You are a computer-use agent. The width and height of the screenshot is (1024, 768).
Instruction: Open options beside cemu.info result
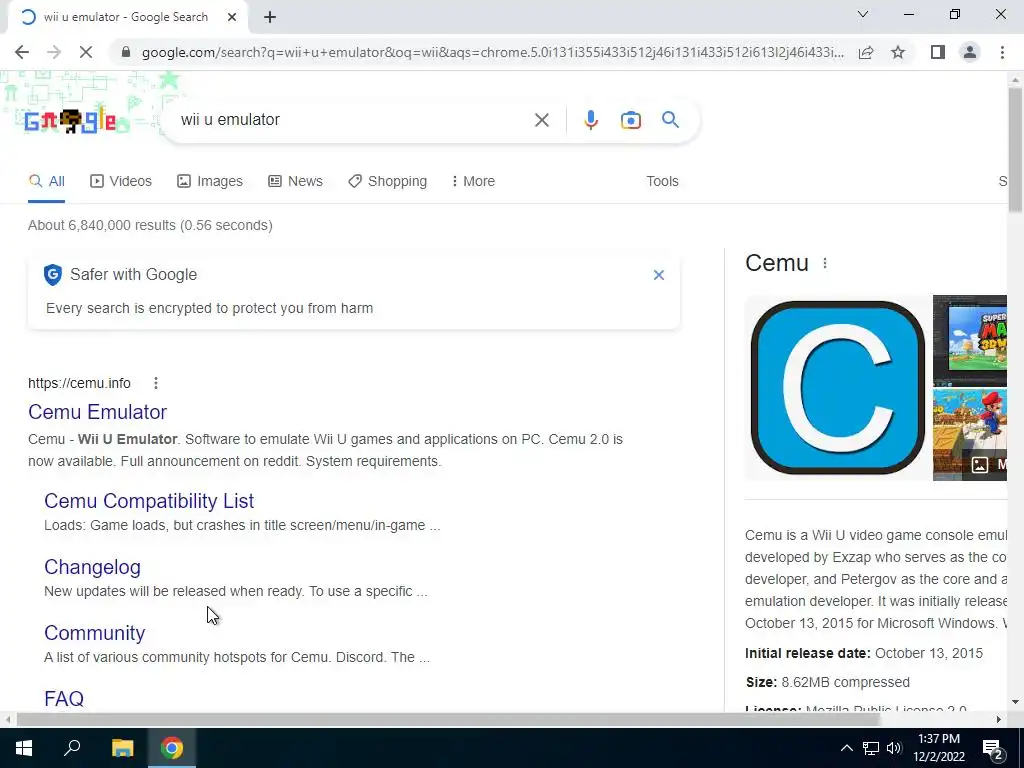coord(155,383)
